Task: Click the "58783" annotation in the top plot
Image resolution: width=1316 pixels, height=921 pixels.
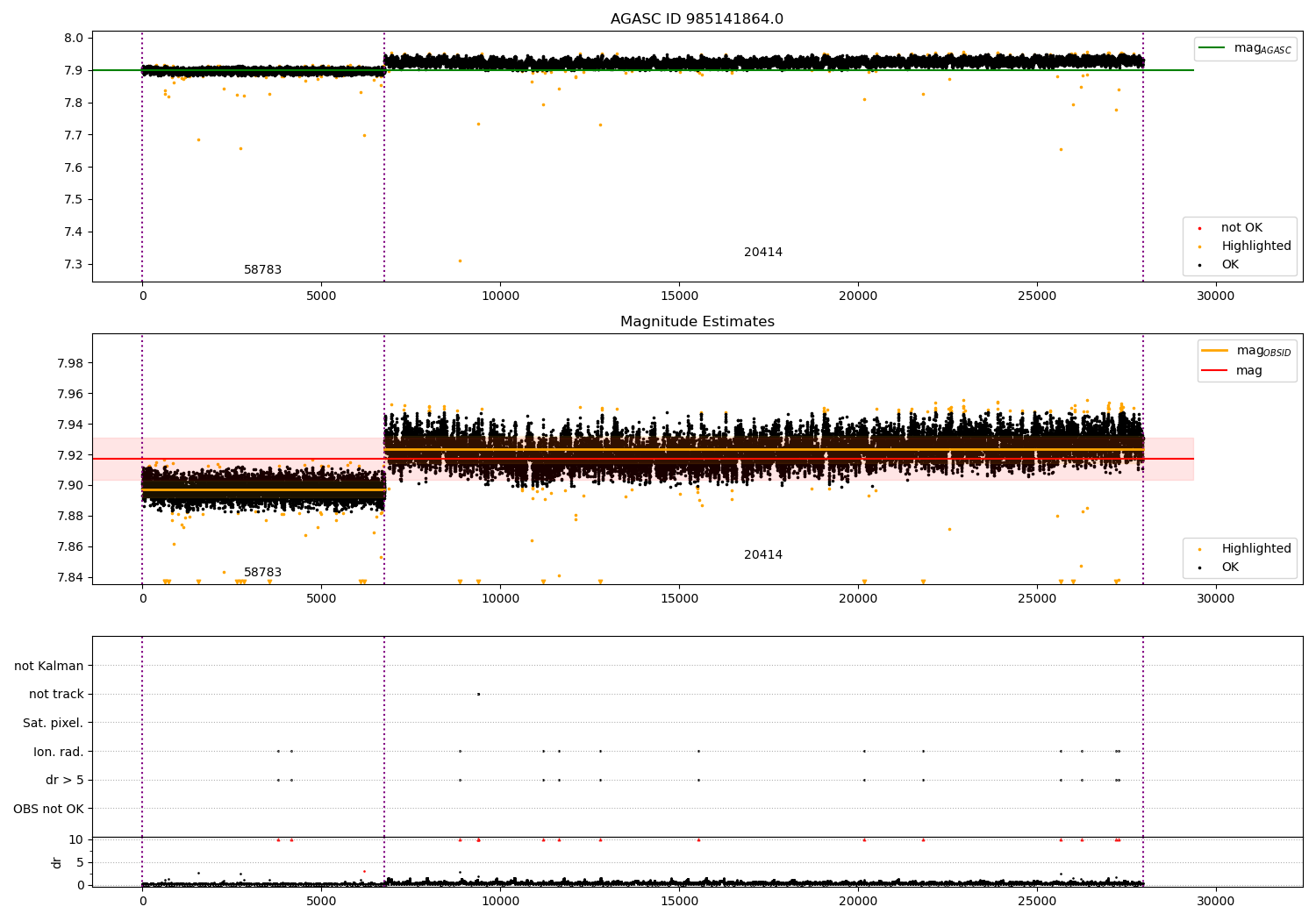Action: [262, 270]
